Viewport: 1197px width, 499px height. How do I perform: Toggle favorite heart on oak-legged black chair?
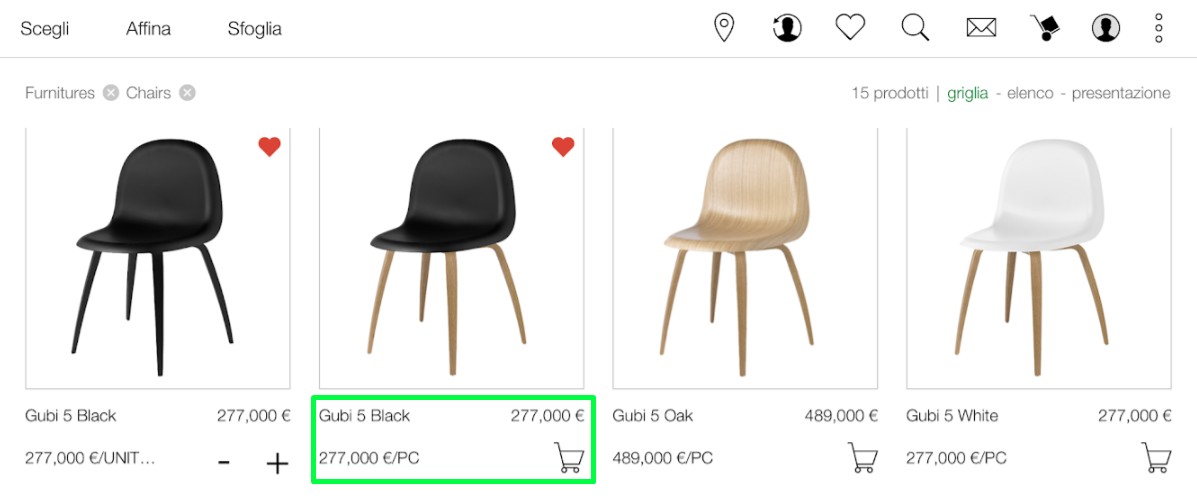pos(563,146)
